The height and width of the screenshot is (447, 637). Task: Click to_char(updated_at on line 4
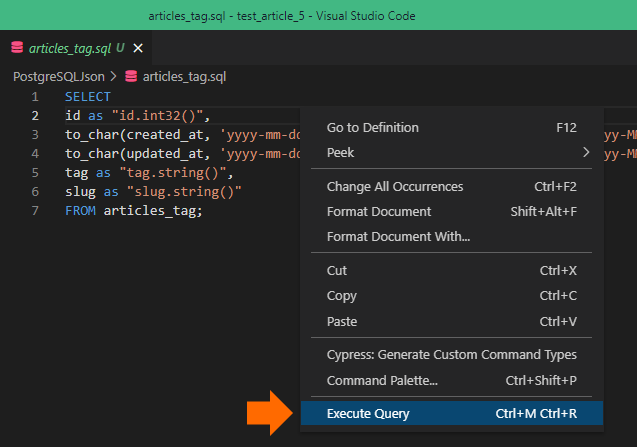(134, 154)
